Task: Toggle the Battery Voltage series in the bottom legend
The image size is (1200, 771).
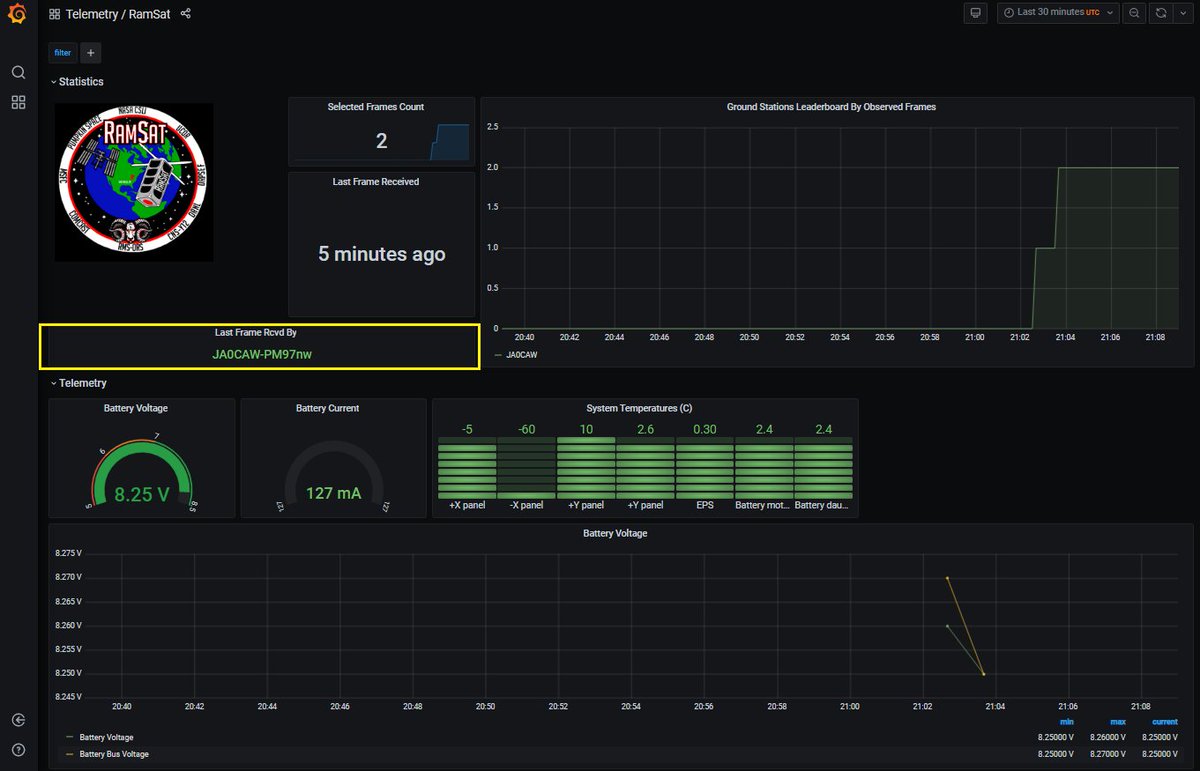Action: click(x=106, y=738)
